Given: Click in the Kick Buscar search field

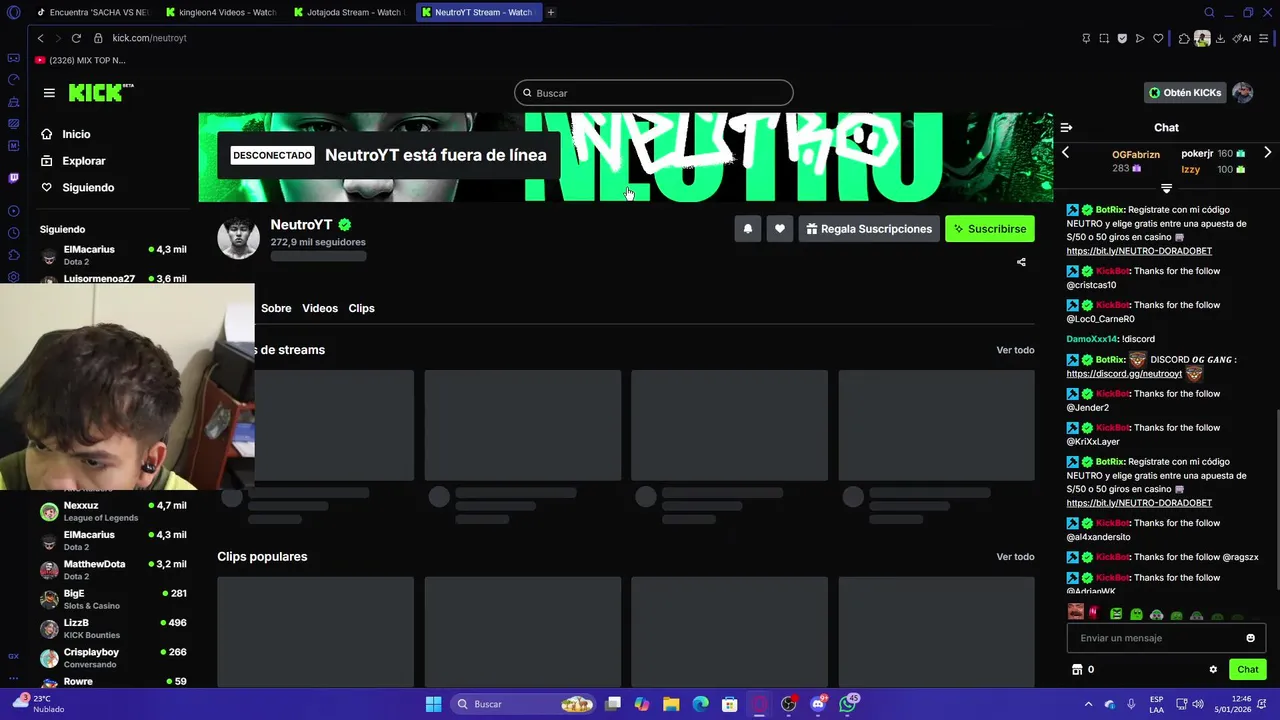Looking at the screenshot, I should click(x=654, y=93).
